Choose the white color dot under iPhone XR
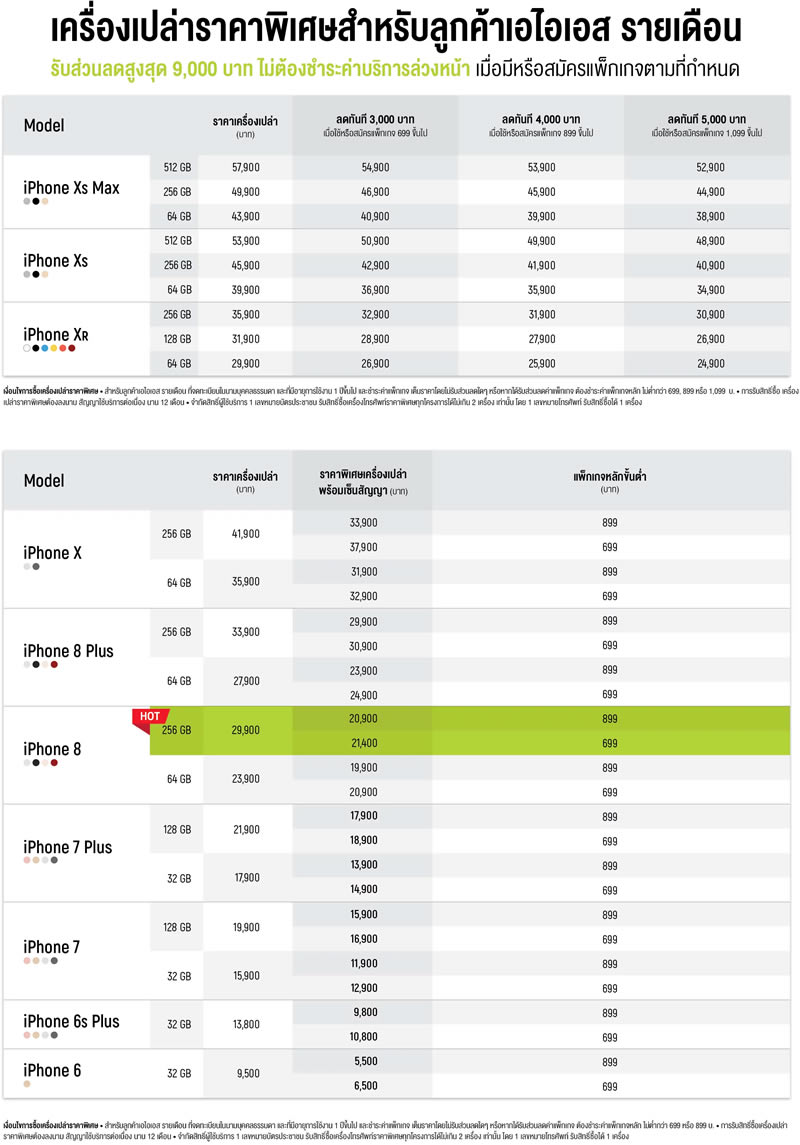800x1145 pixels. coord(27,348)
